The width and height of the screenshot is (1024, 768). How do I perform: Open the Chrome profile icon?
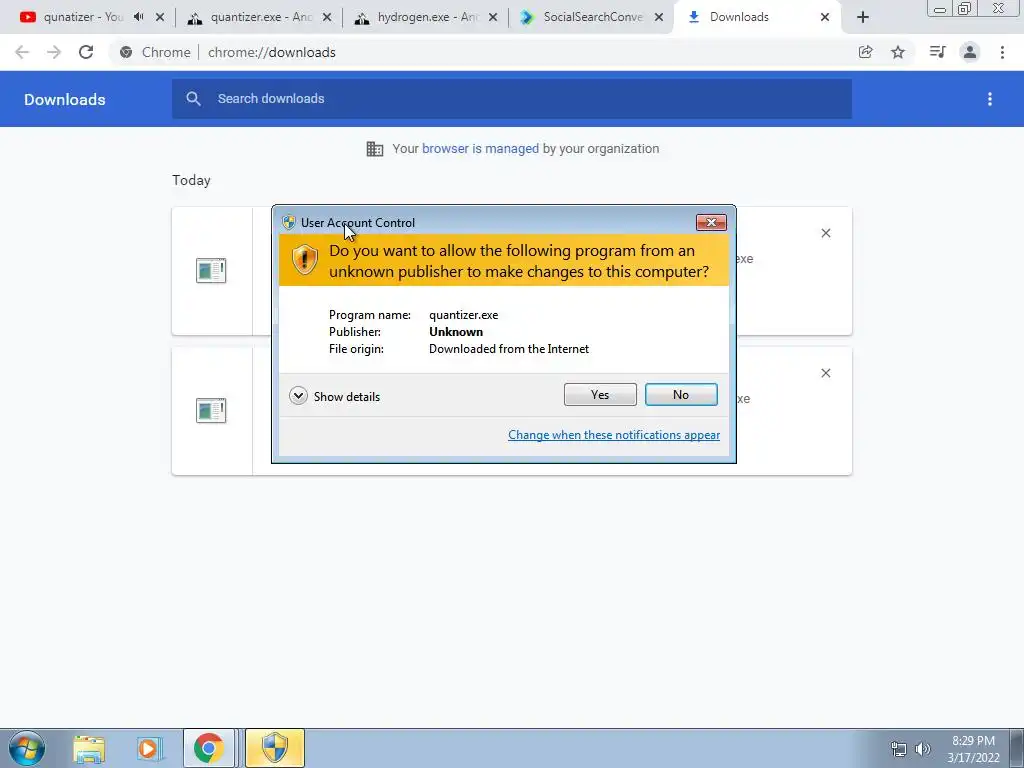pyautogui.click(x=970, y=52)
